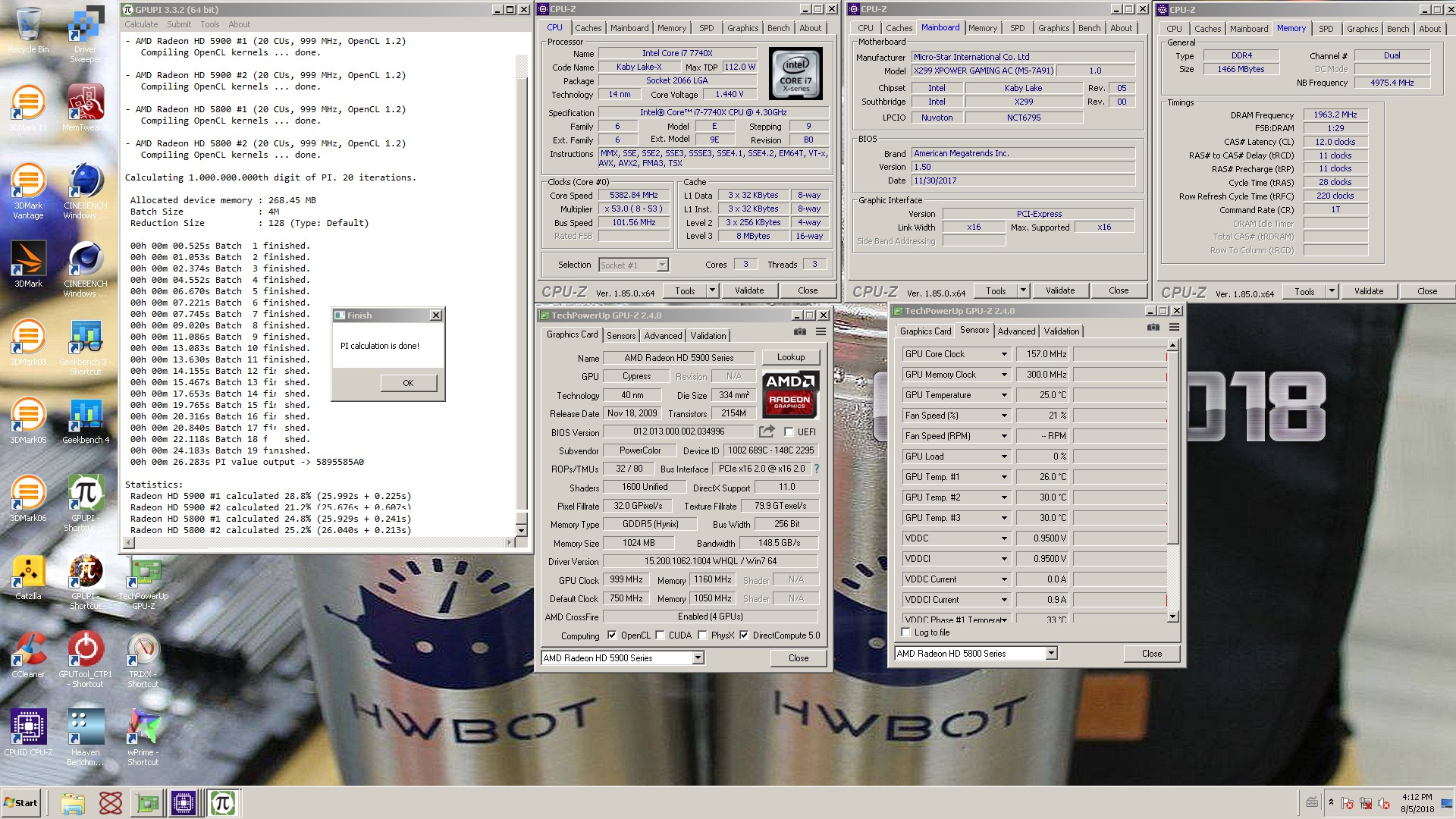Expand GPU Core Clock sensor dropdown
The height and width of the screenshot is (819, 1456).
click(1004, 354)
